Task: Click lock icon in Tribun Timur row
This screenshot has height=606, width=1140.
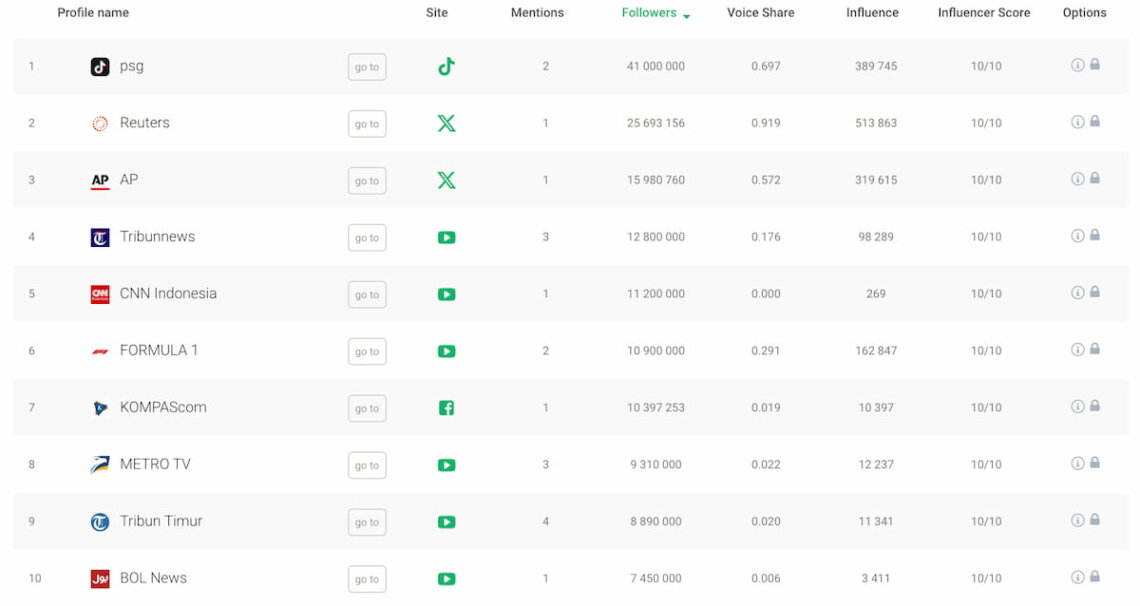Action: point(1095,520)
